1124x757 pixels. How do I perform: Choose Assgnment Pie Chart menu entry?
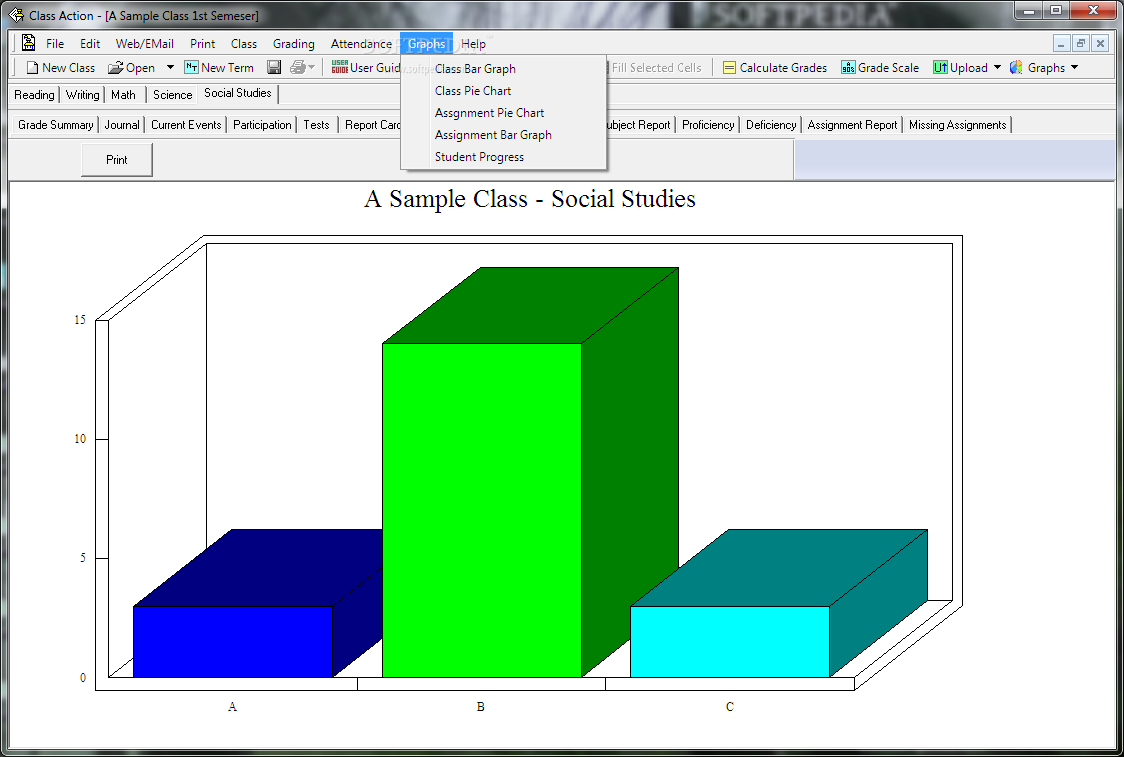coord(503,113)
